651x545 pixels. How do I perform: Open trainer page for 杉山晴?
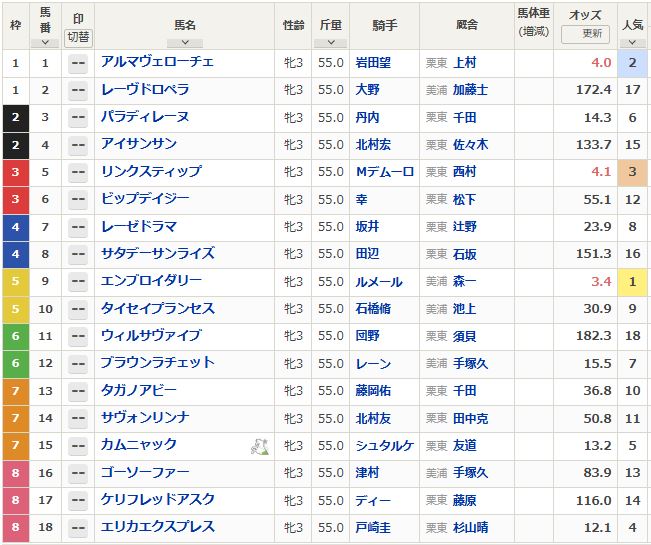[470, 528]
